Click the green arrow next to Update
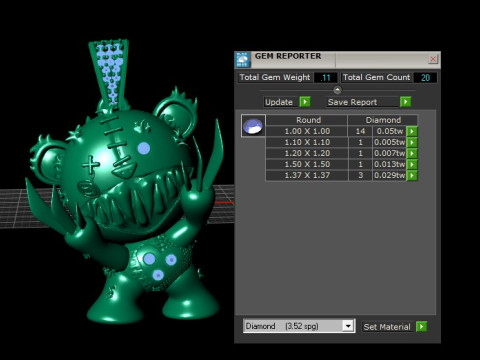 (x=305, y=102)
